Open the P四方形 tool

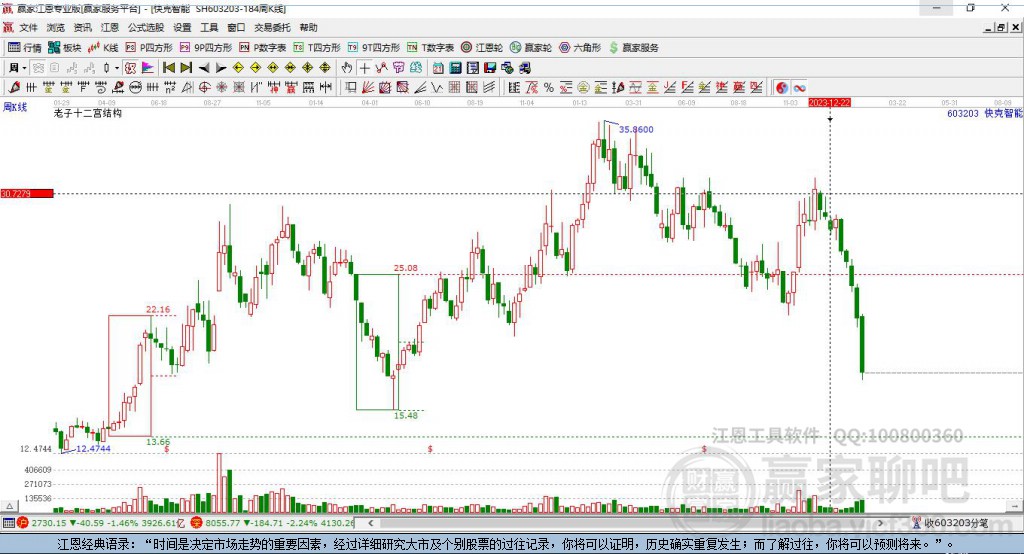click(x=149, y=48)
